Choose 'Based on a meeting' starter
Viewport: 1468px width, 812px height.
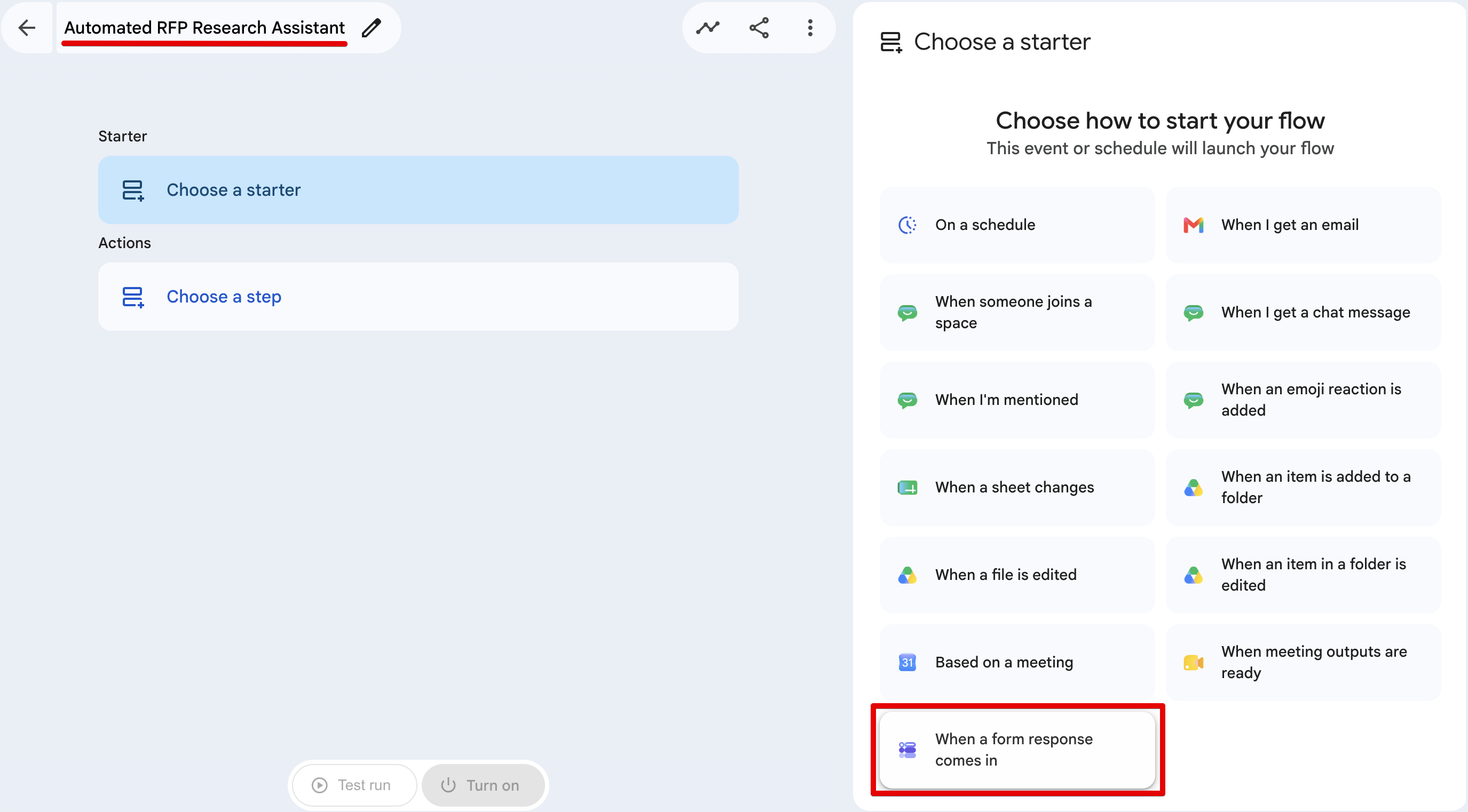coord(1017,662)
